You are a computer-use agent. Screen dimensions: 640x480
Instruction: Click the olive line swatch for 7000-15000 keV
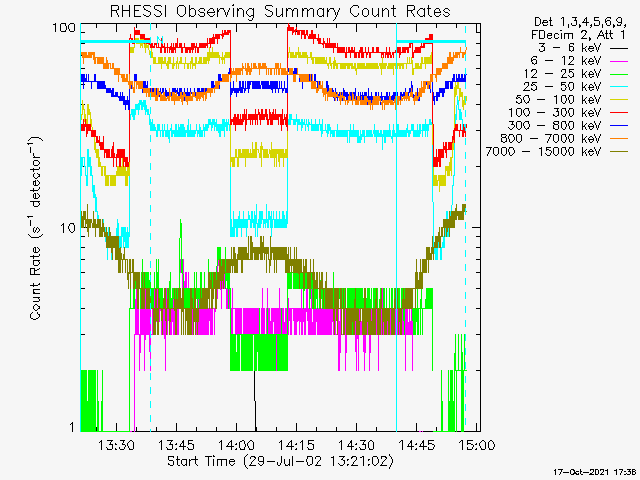pyautogui.click(x=619, y=152)
